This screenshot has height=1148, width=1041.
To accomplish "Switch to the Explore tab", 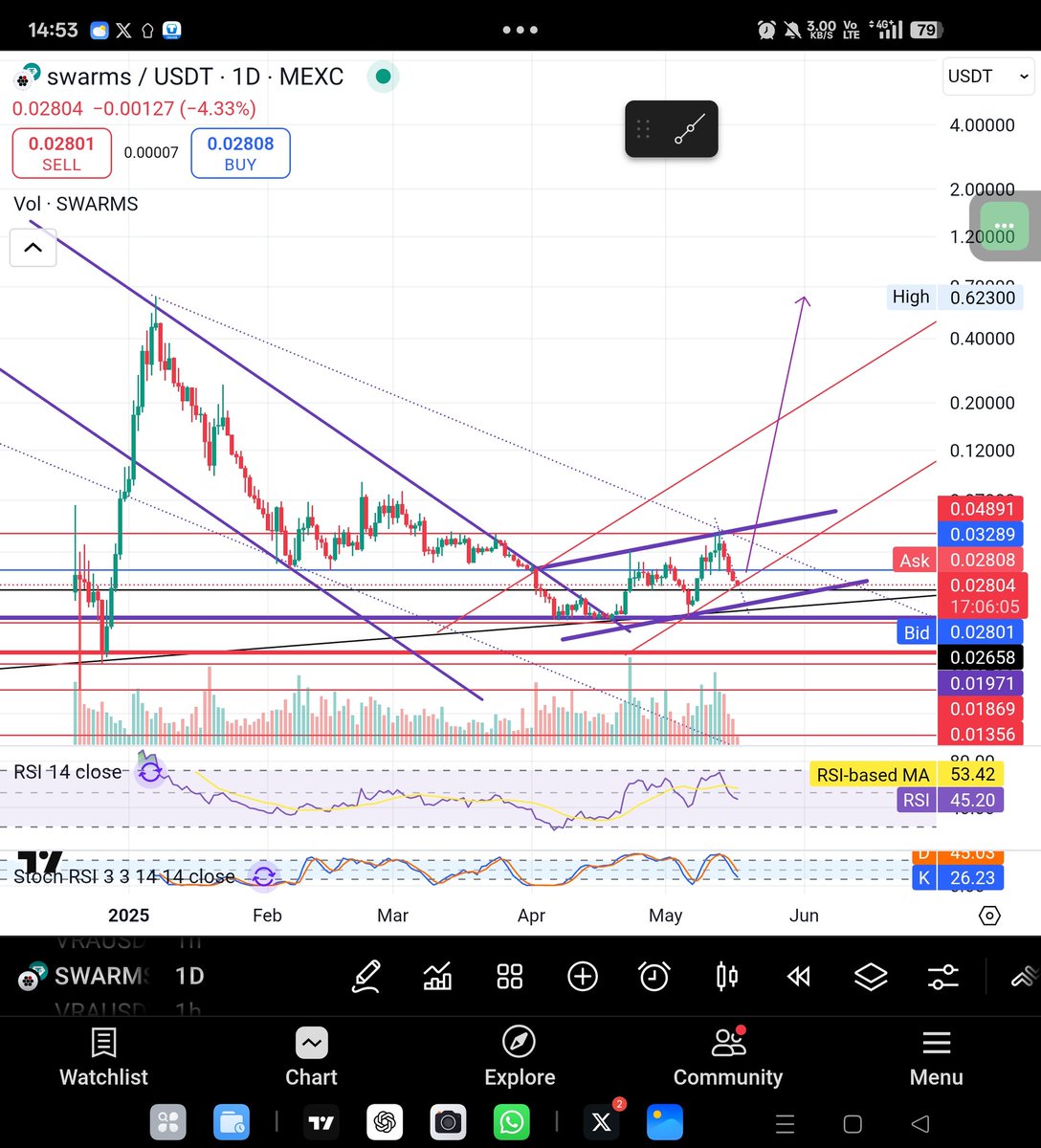I will (520, 1058).
